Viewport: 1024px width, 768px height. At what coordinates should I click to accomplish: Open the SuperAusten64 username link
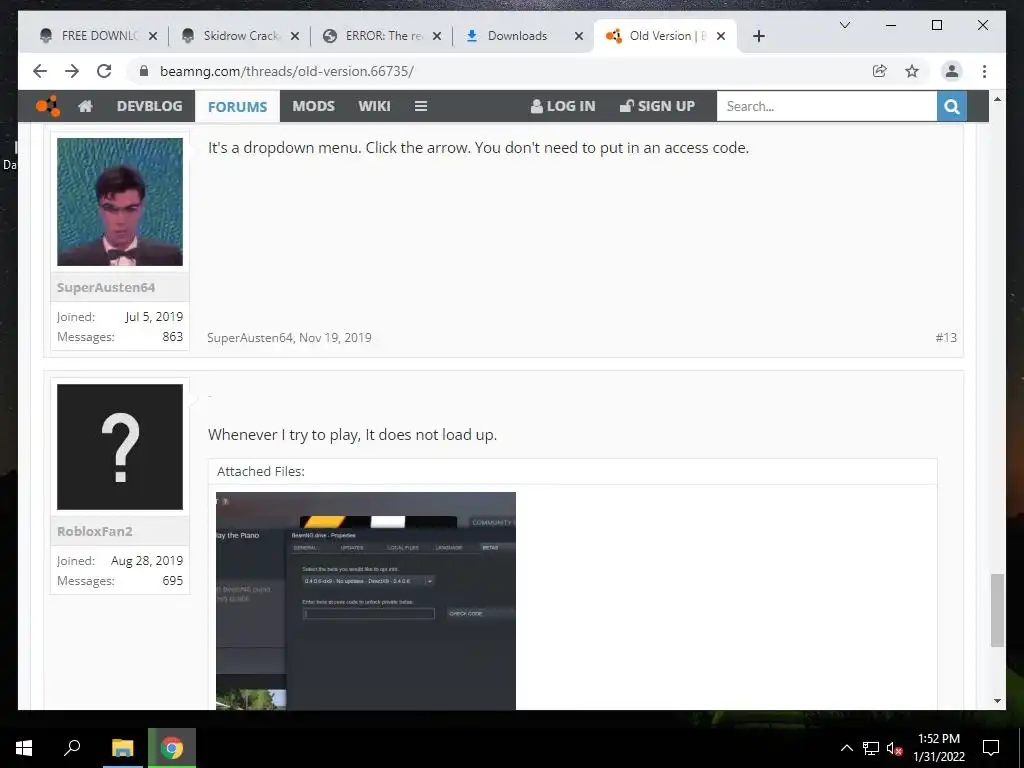coord(106,287)
